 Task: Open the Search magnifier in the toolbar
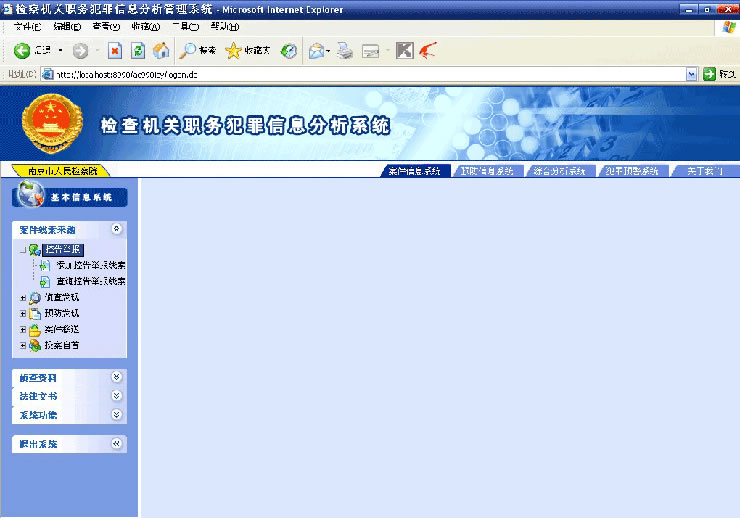[x=188, y=50]
